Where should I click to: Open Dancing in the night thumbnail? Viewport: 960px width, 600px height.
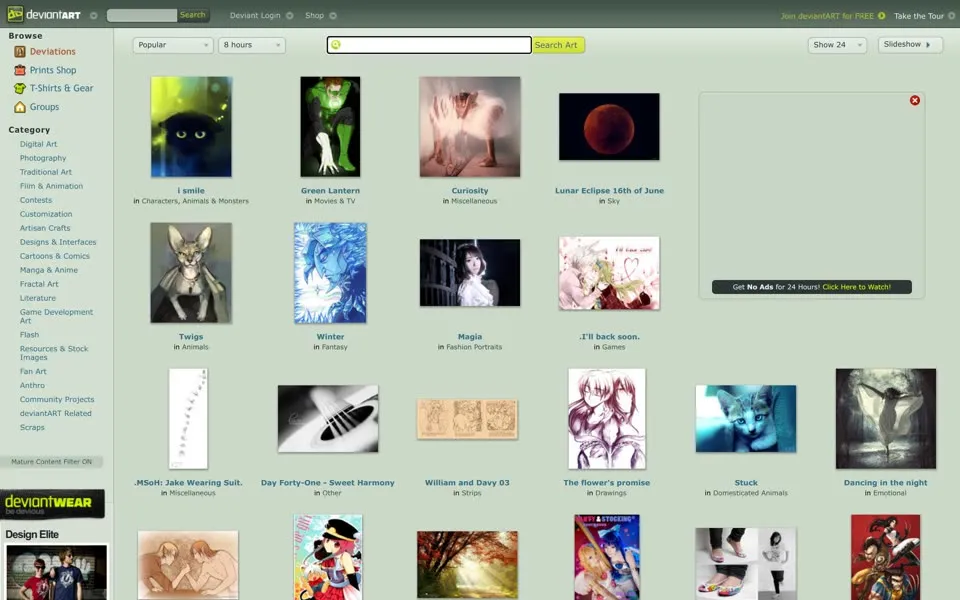(885, 419)
